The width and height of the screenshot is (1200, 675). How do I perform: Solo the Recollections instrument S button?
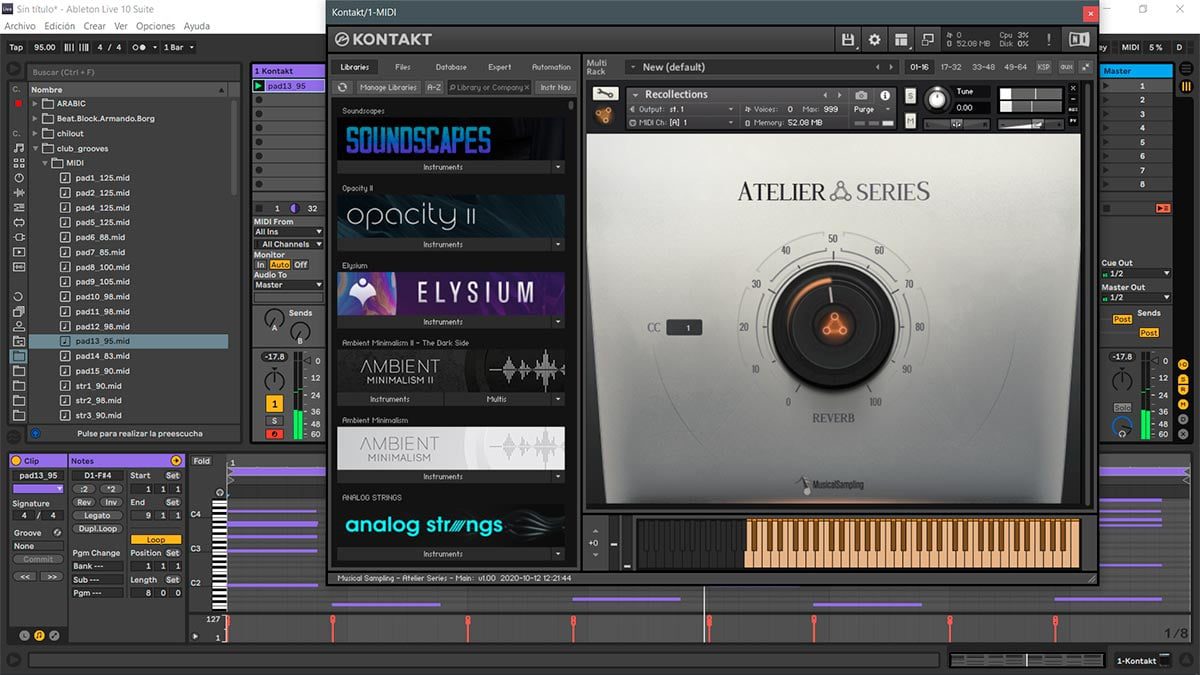coord(911,96)
